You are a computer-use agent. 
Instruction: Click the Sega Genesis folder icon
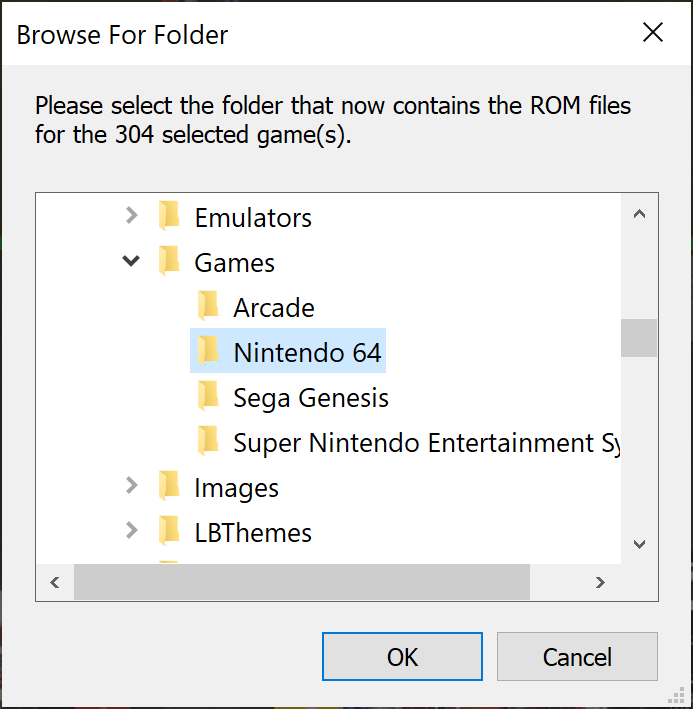click(x=208, y=396)
